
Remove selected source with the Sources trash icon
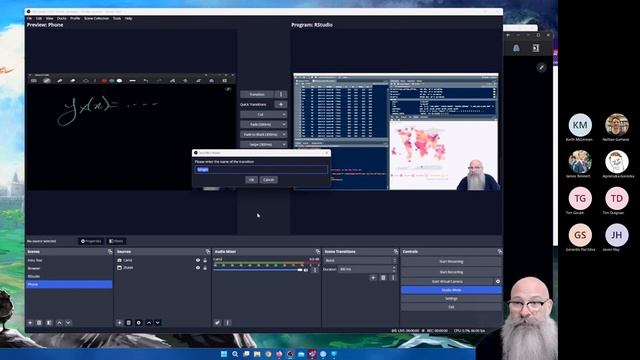(x=129, y=322)
